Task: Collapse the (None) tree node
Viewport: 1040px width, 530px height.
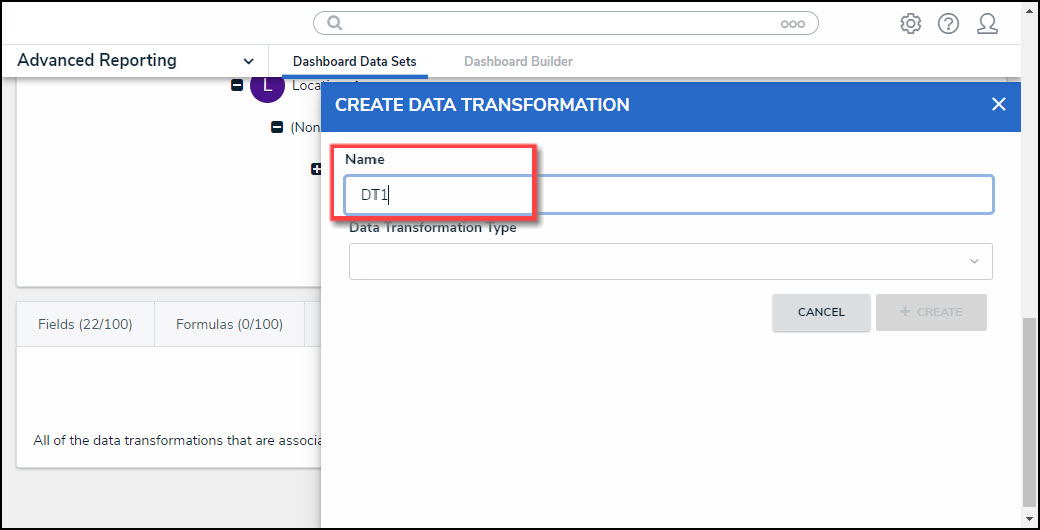Action: point(277,128)
